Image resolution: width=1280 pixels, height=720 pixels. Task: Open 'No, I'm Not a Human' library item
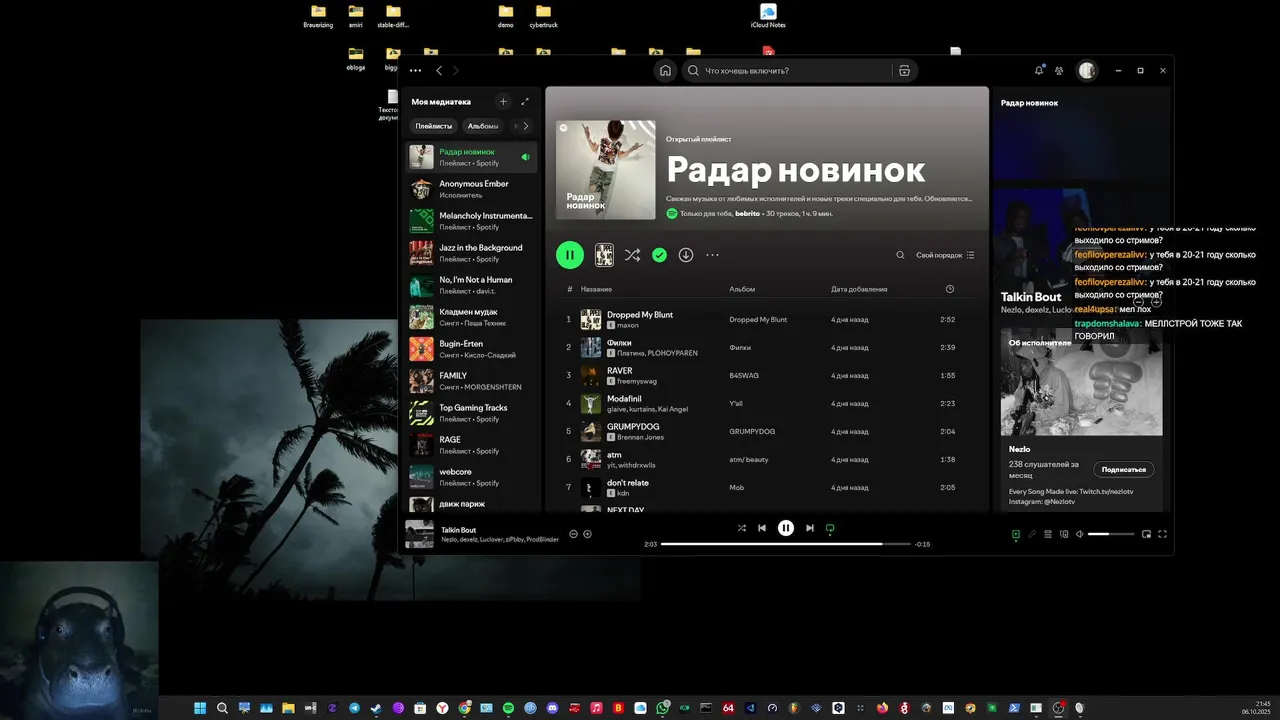pyautogui.click(x=471, y=285)
